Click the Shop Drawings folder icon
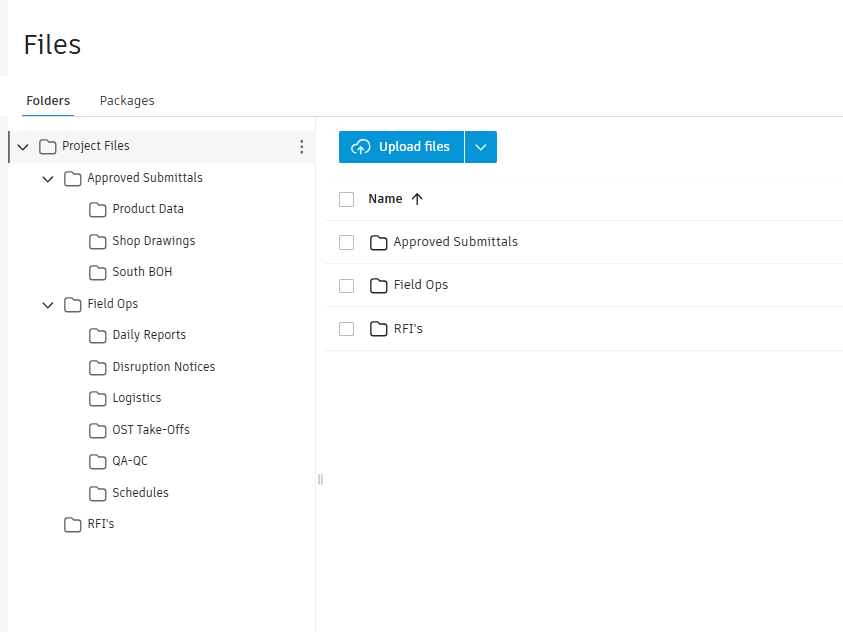The image size is (843, 632). pyautogui.click(x=97, y=242)
